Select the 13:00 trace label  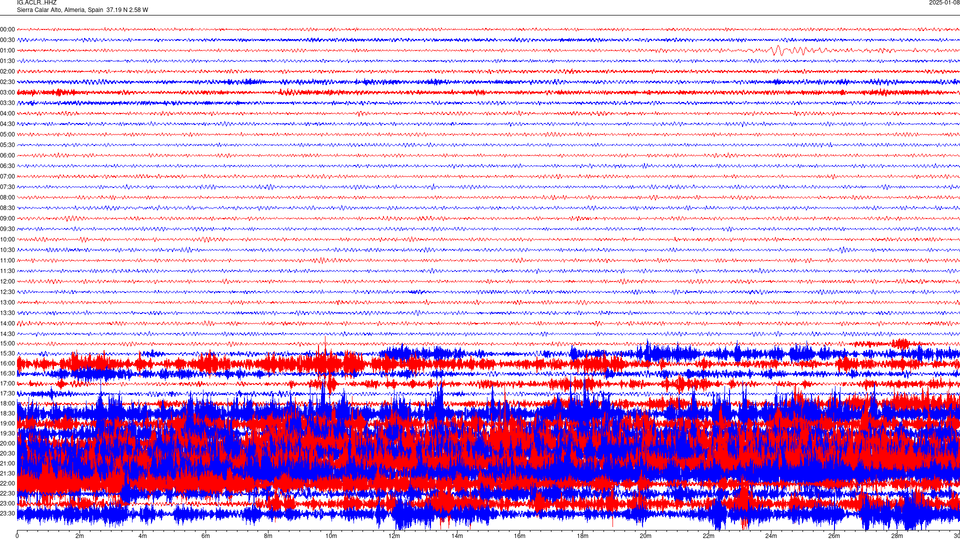click(7, 302)
